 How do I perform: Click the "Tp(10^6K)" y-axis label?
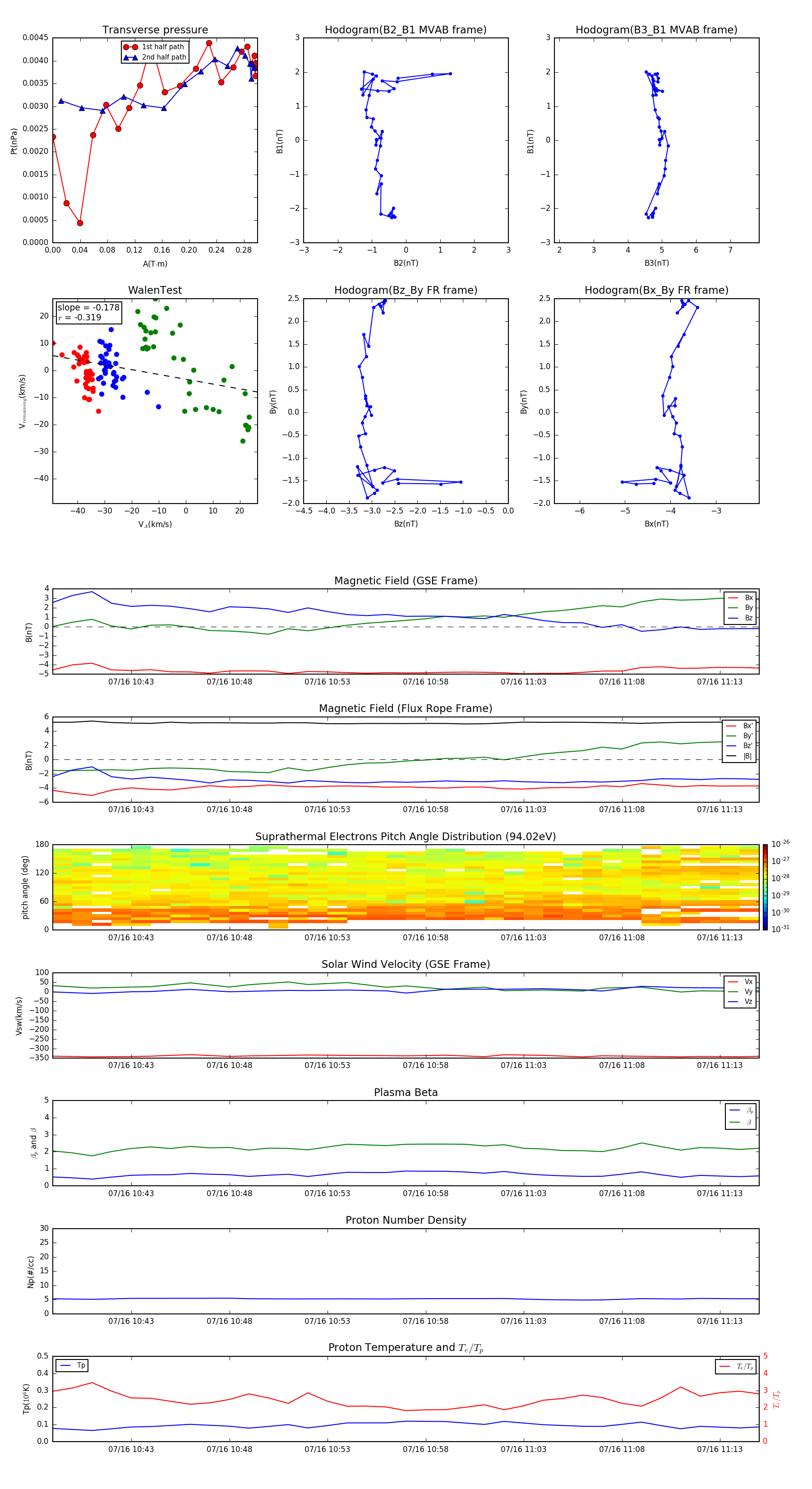(26, 1399)
